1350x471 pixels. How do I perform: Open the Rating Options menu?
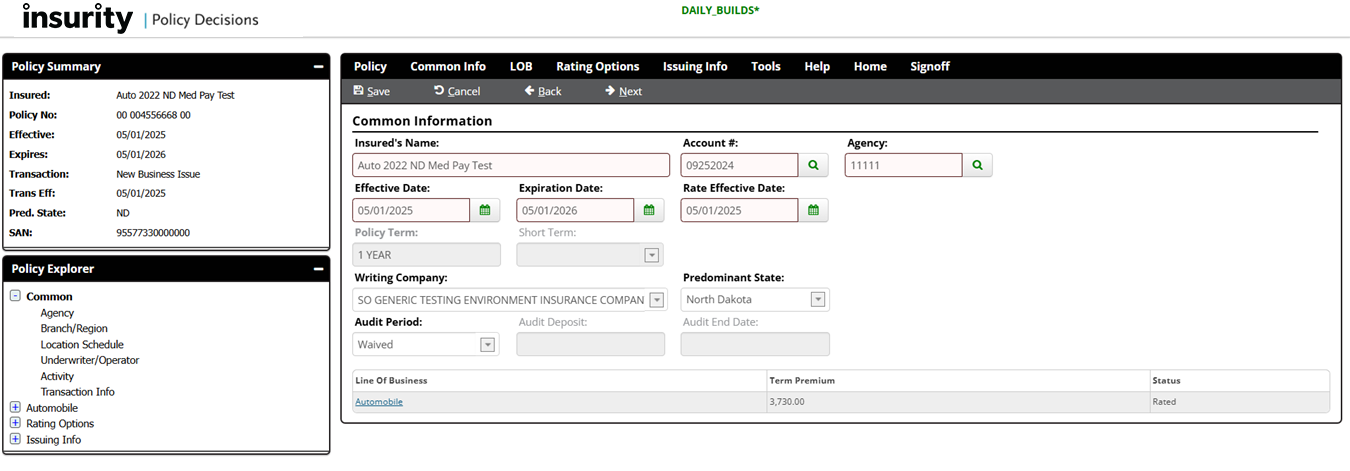[x=597, y=67]
